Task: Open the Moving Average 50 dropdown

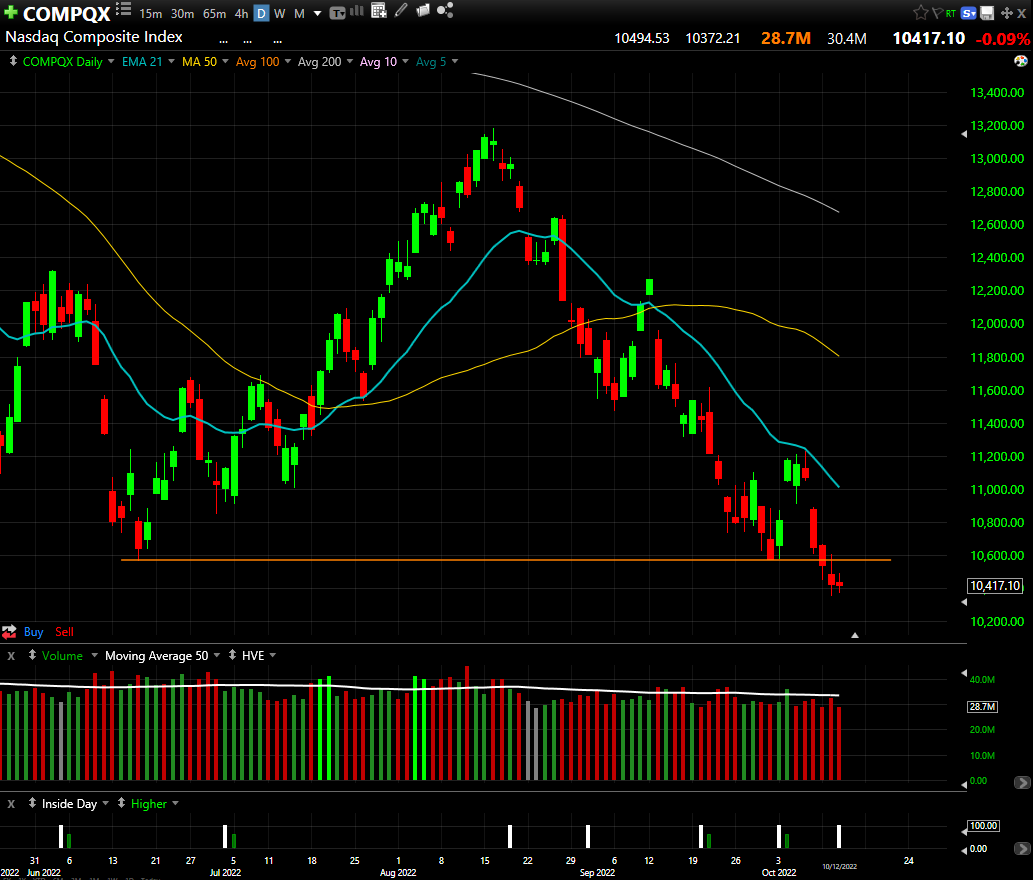Action: tap(217, 655)
